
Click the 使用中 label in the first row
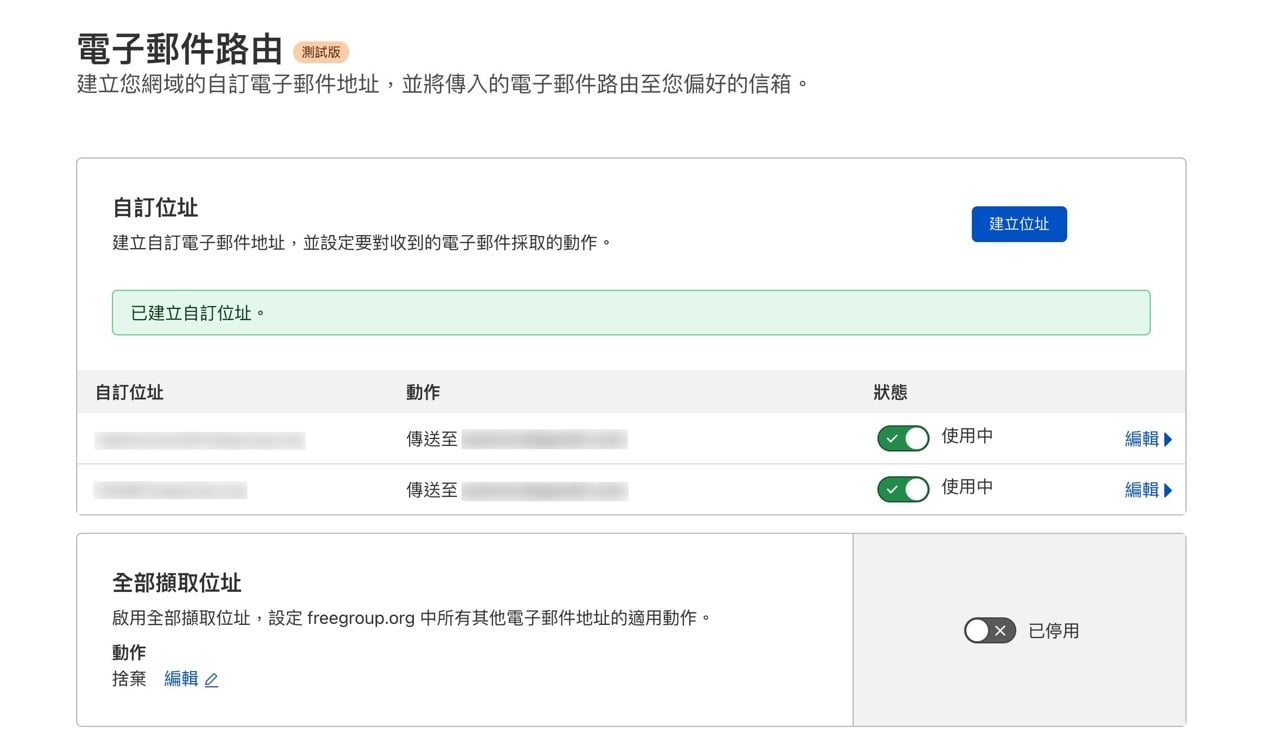pos(967,436)
